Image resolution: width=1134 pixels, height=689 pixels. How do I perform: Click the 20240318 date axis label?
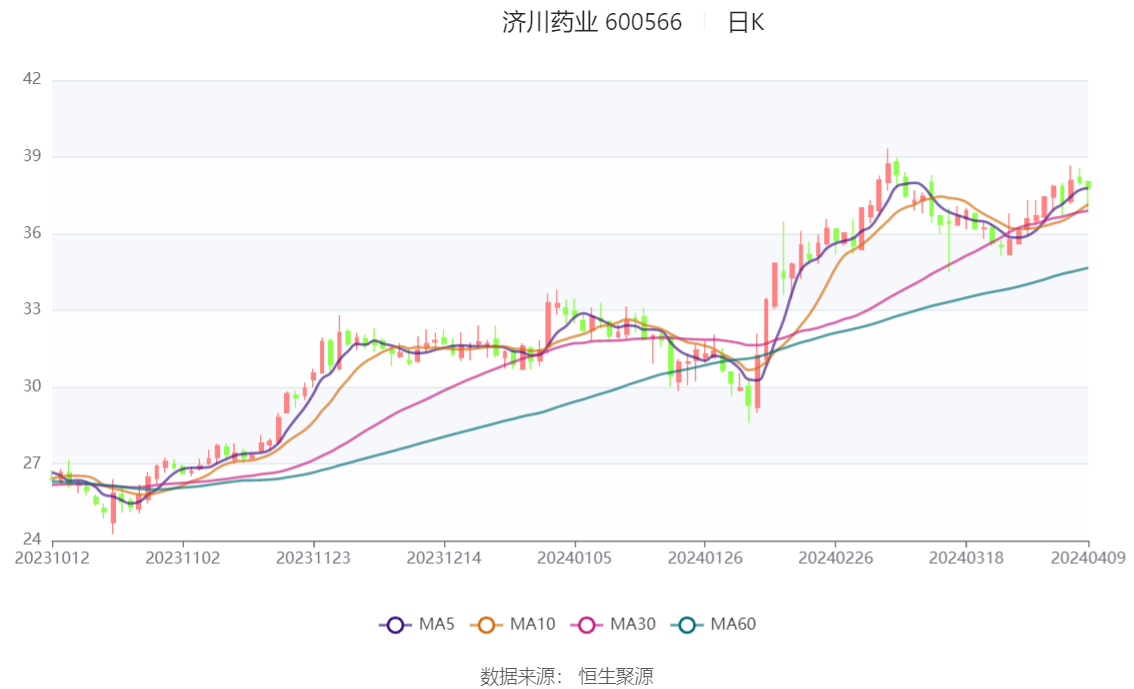pyautogui.click(x=966, y=558)
